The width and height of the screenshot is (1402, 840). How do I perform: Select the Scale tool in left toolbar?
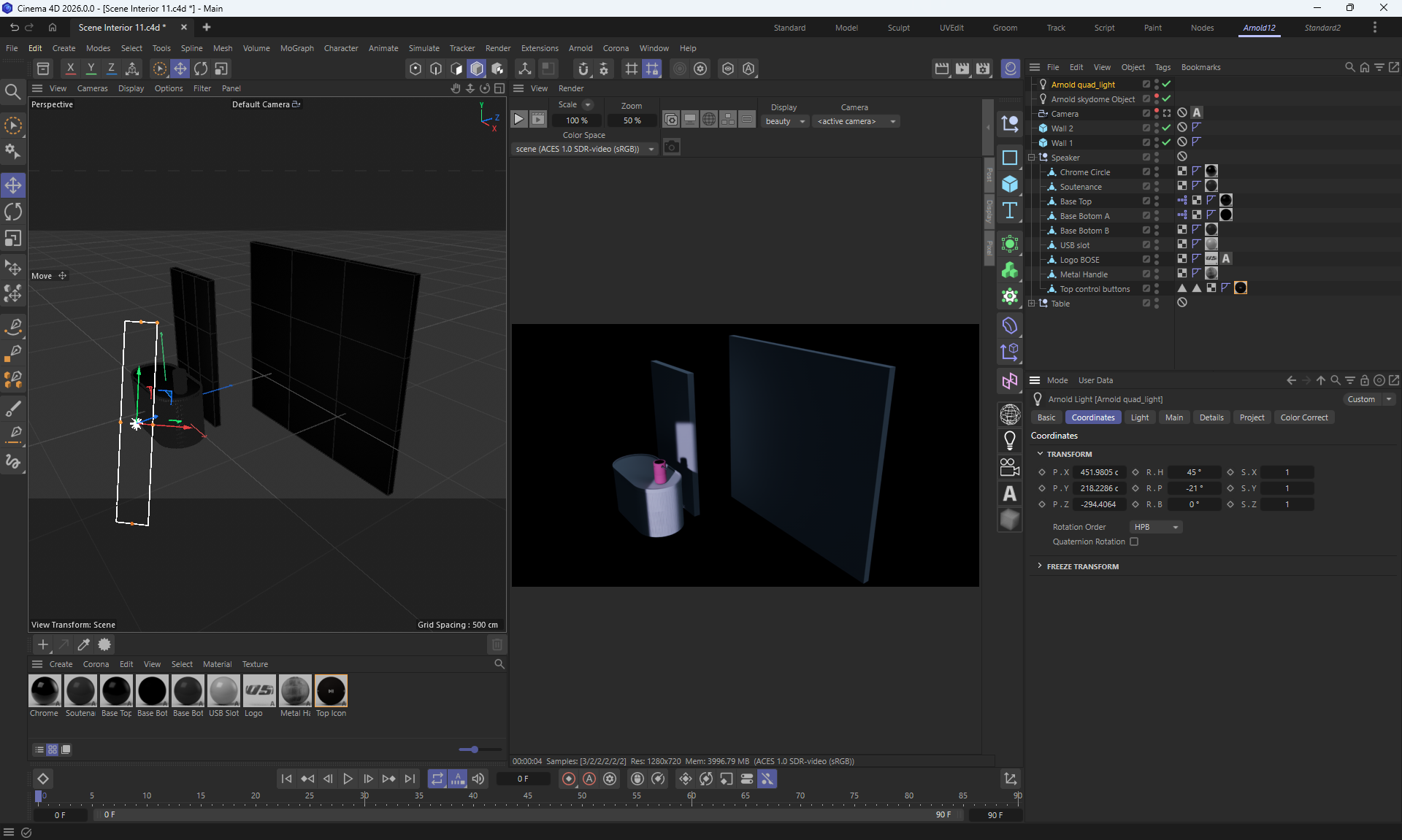13,239
